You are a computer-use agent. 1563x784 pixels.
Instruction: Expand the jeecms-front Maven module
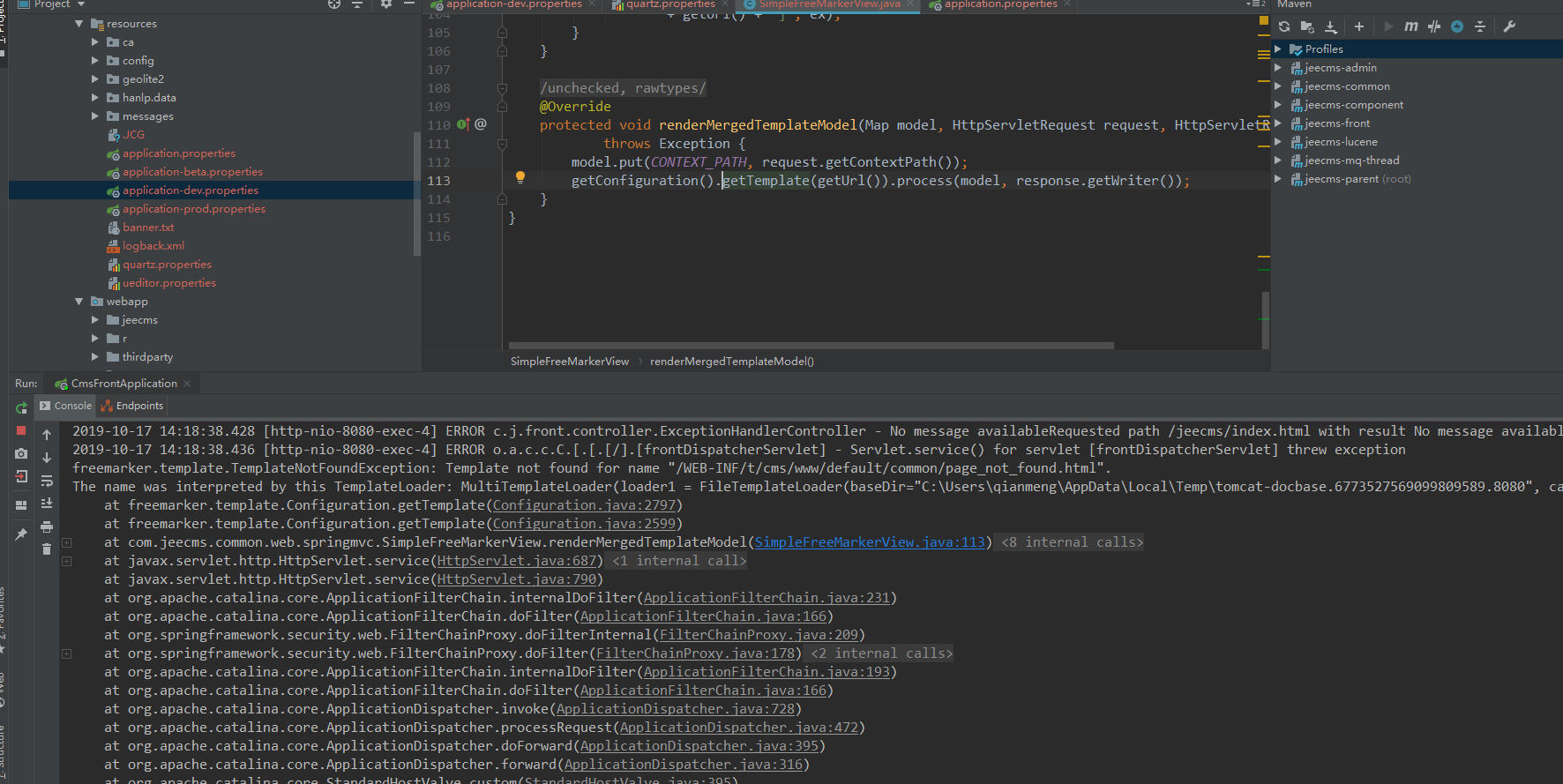click(1278, 123)
